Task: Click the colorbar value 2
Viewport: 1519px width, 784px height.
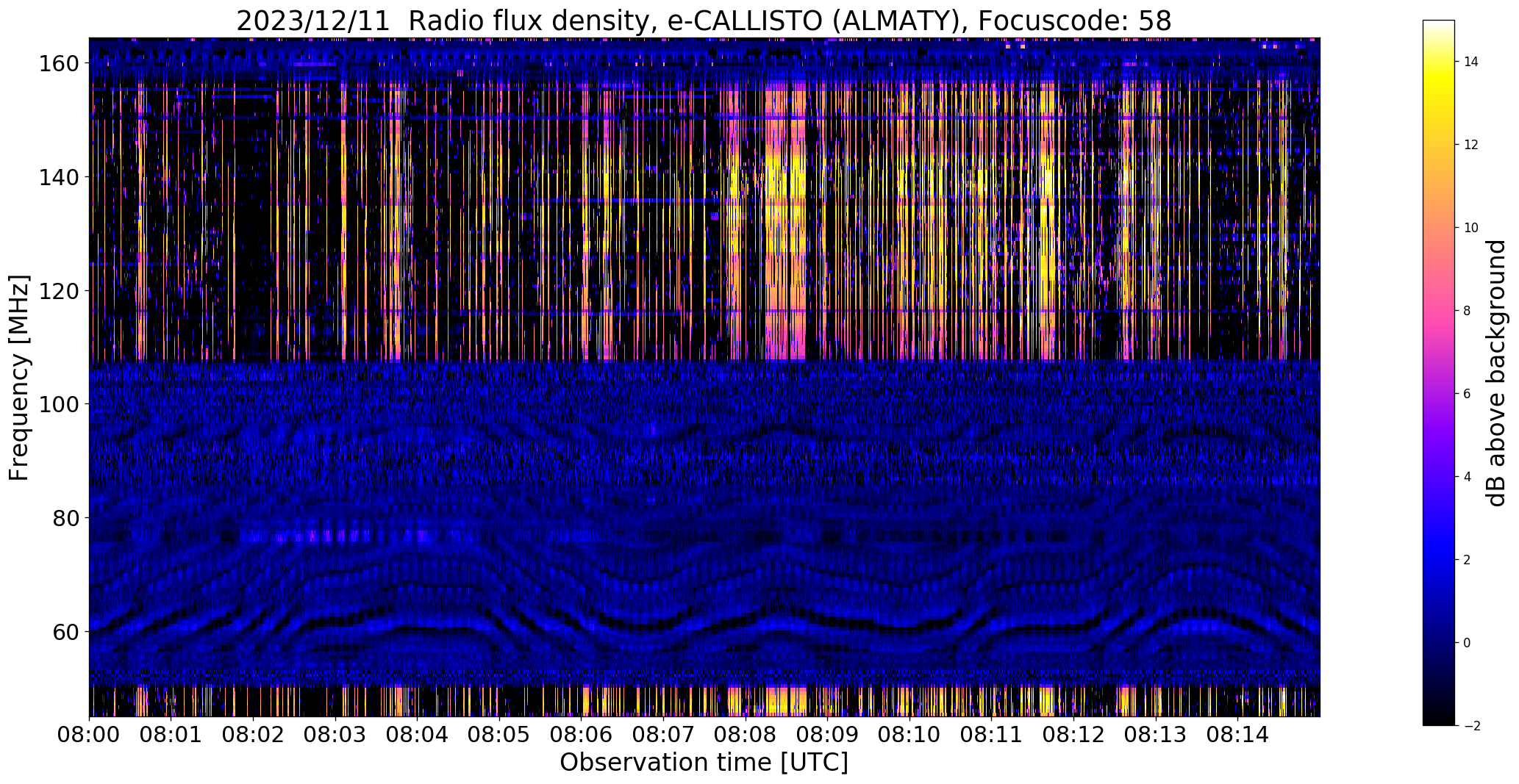Action: 1468,560
